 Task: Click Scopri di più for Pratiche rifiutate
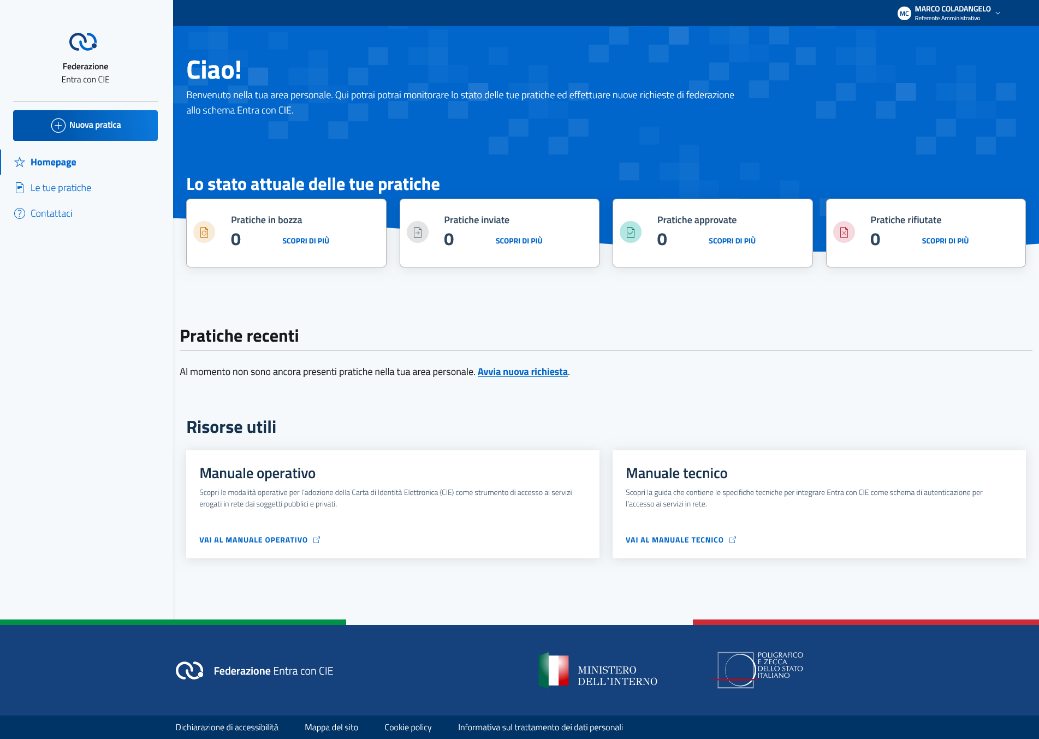(945, 241)
